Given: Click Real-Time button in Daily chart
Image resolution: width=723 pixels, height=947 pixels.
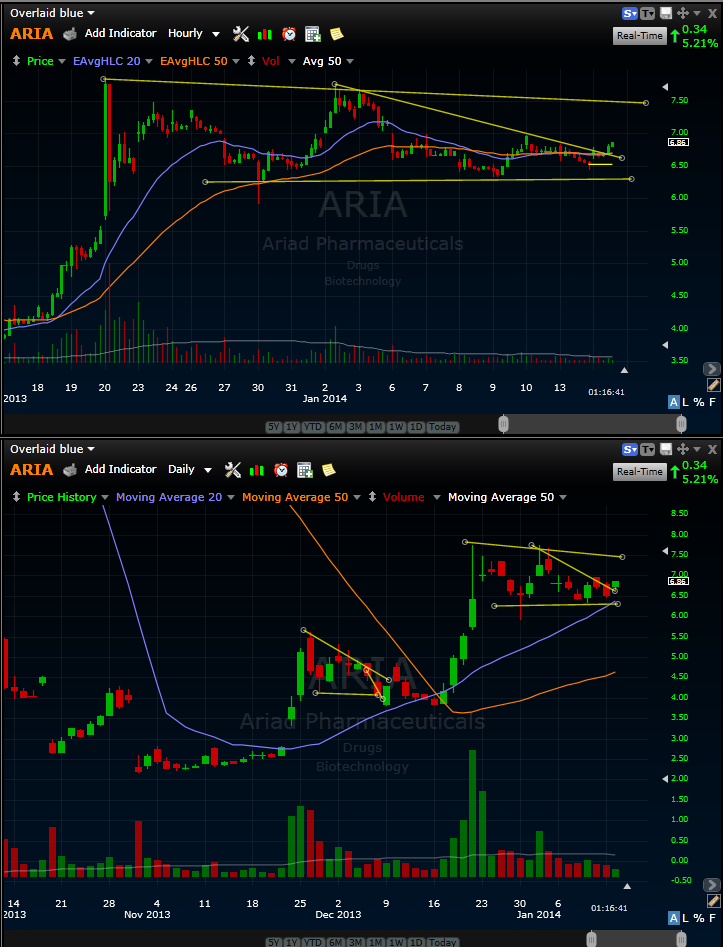Looking at the screenshot, I should pos(640,472).
